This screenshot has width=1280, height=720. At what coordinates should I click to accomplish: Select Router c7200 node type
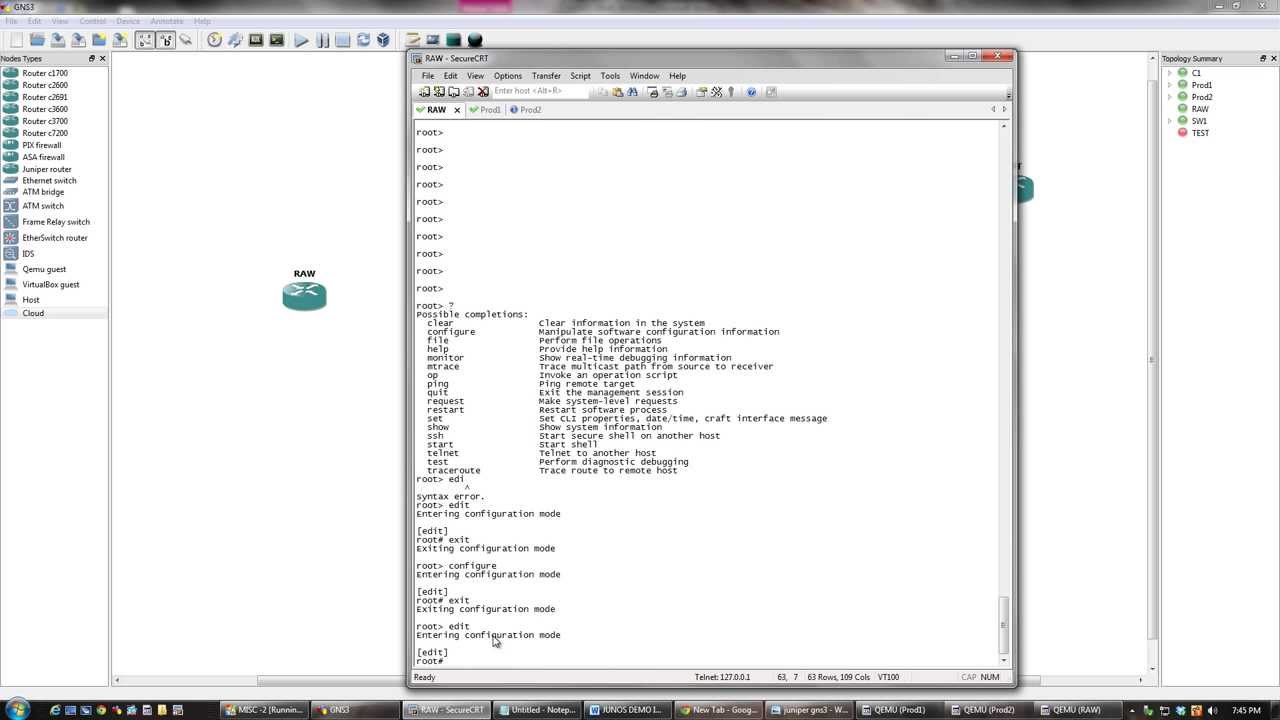coord(45,133)
